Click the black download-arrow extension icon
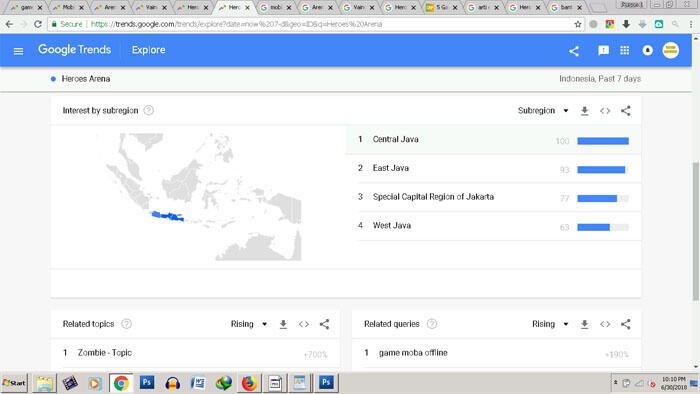The height and width of the screenshot is (394, 700). coord(626,24)
